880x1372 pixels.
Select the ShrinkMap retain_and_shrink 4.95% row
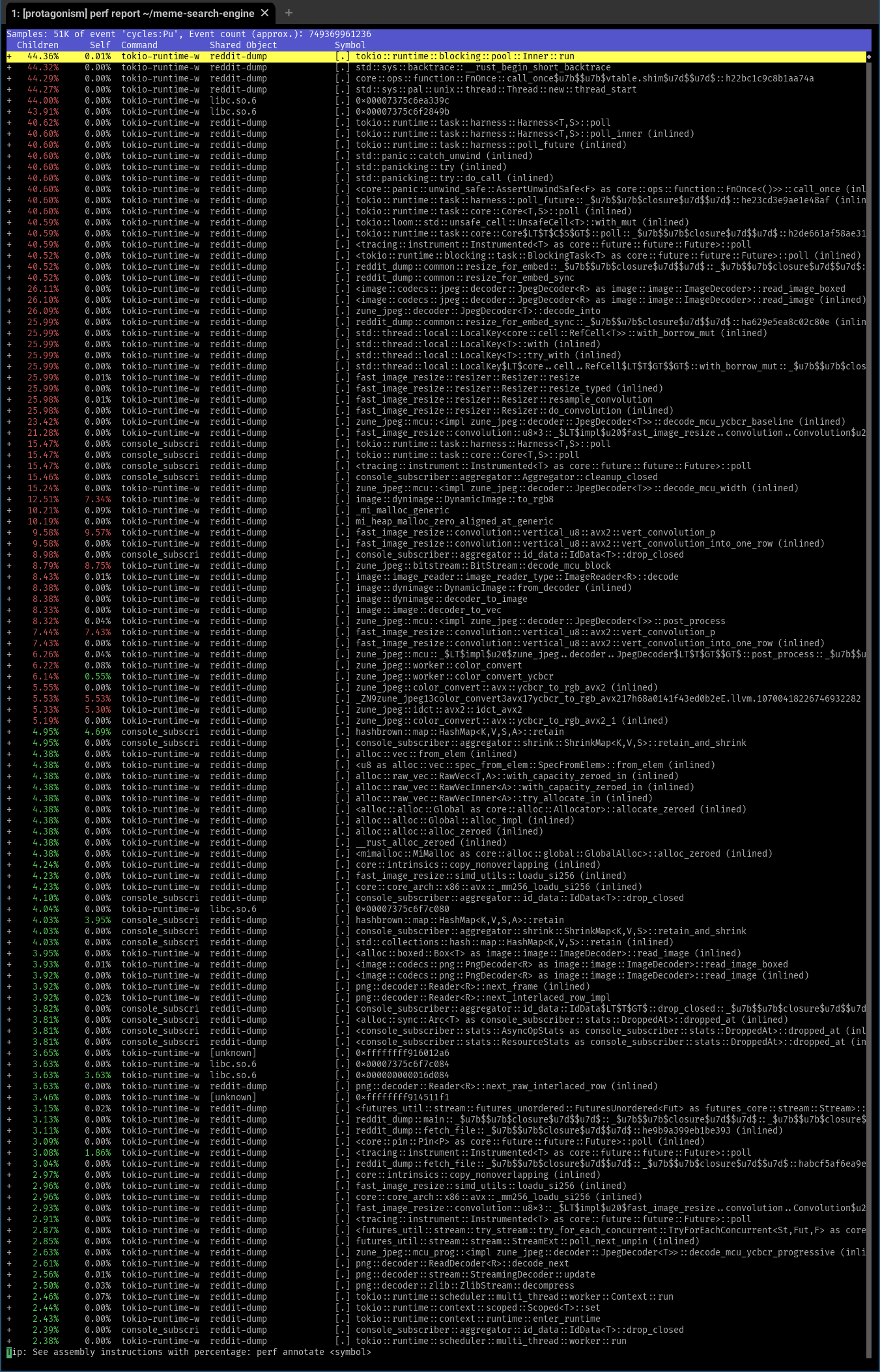point(436,743)
